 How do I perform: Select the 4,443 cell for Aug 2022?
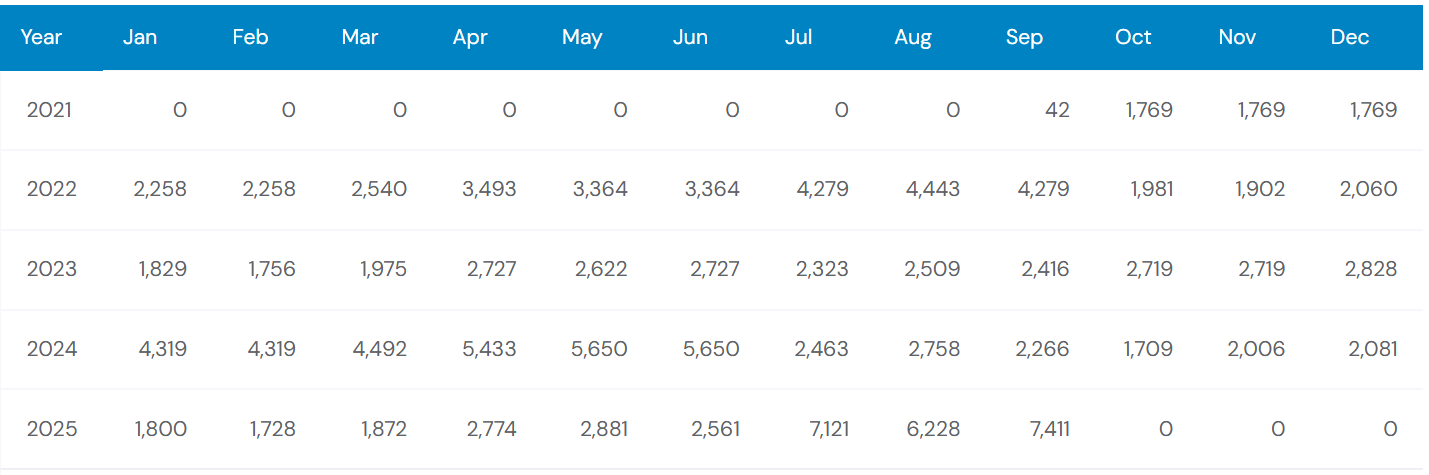click(932, 189)
